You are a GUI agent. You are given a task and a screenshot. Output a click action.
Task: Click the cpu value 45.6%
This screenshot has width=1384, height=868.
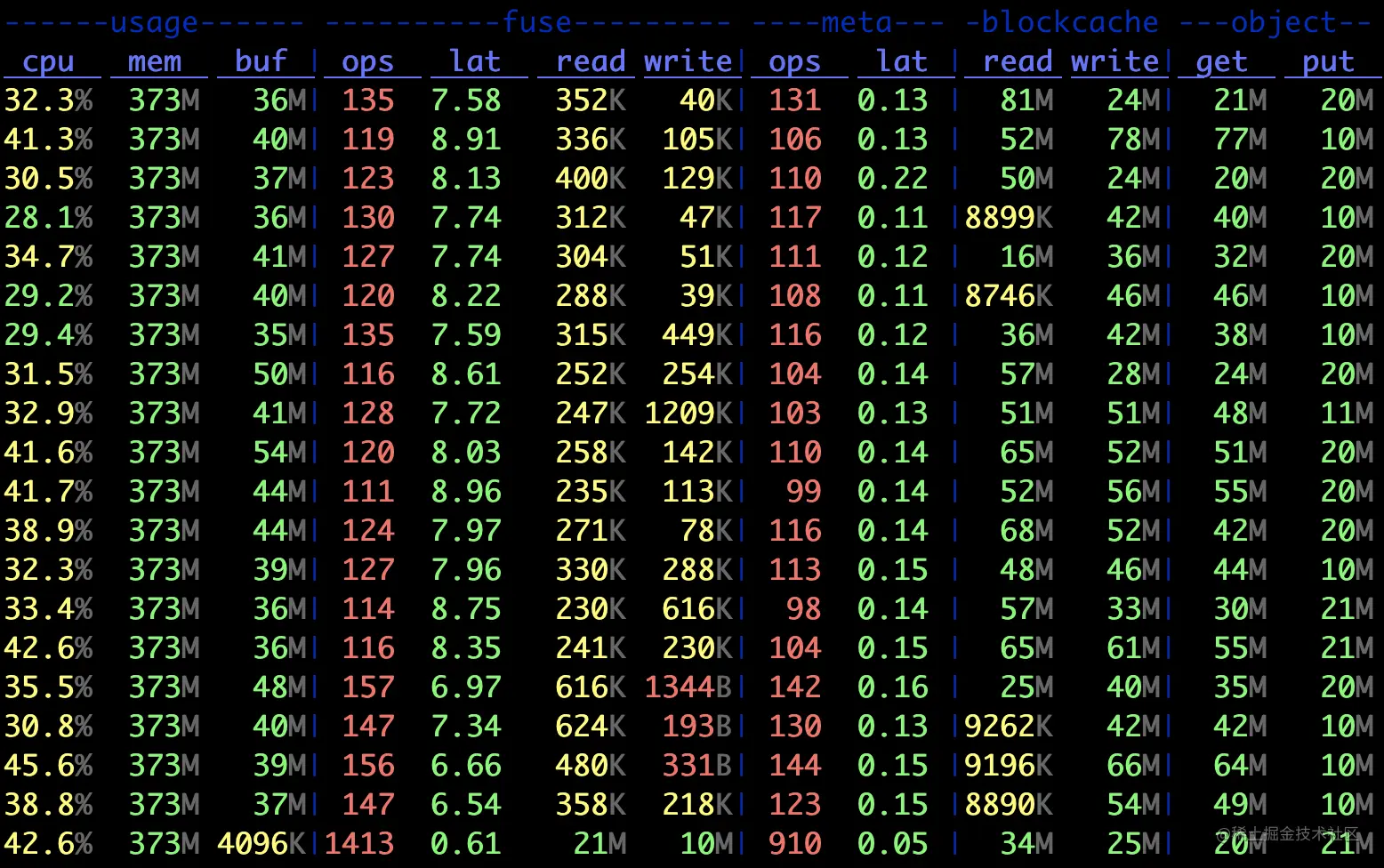point(48,766)
